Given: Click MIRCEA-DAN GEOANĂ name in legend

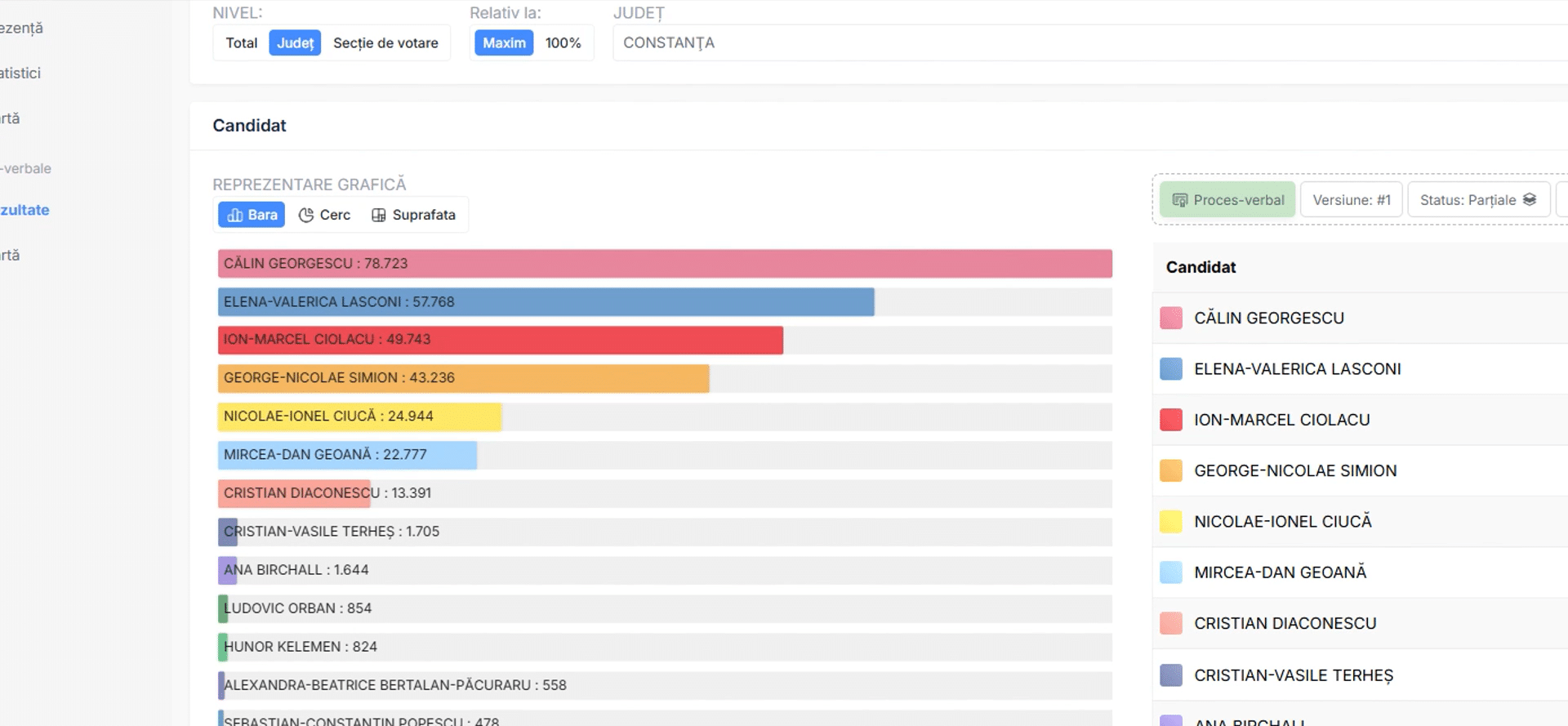Looking at the screenshot, I should (x=1281, y=572).
